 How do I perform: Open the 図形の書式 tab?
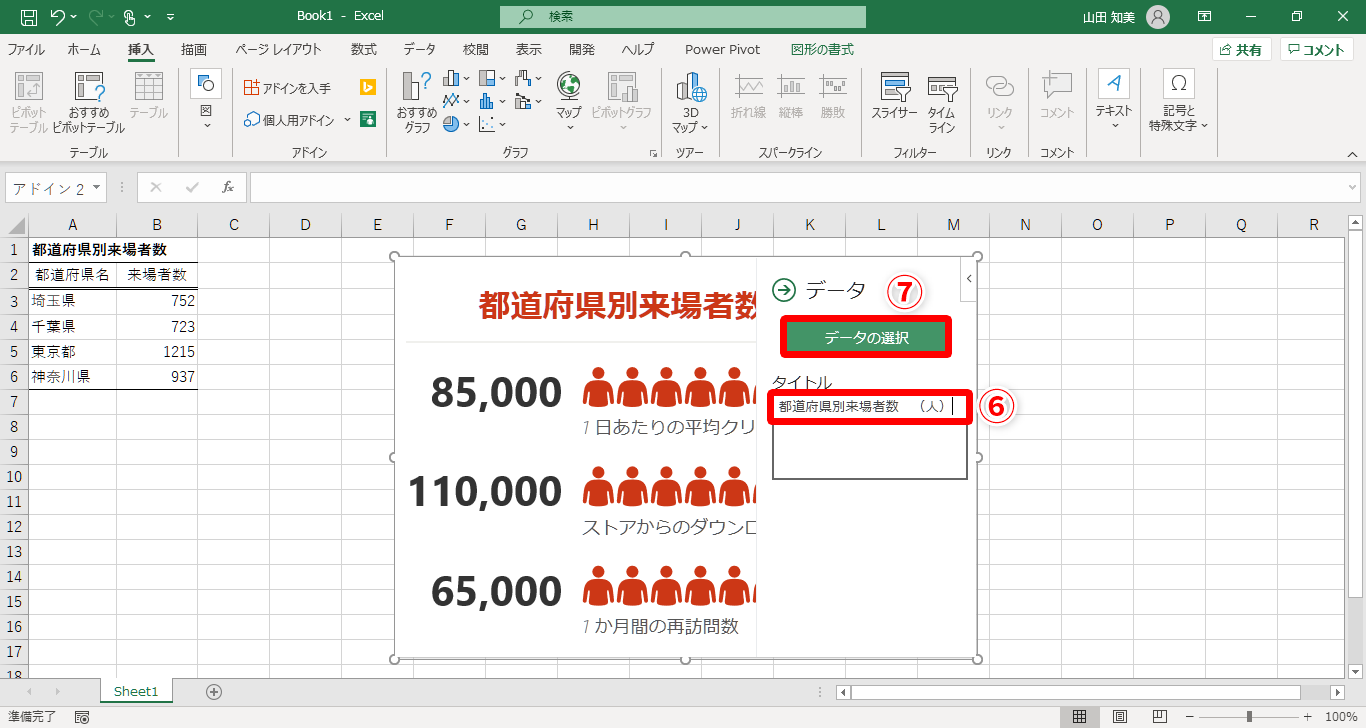[x=822, y=49]
